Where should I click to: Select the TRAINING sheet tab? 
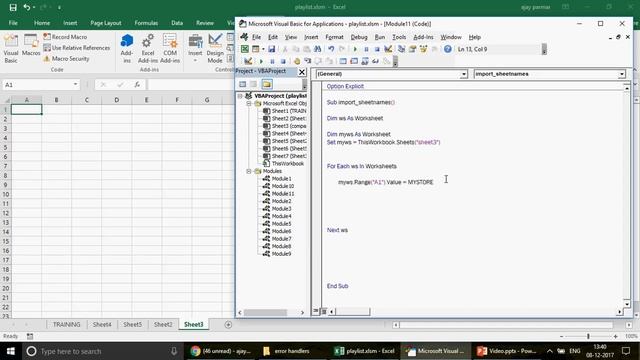(x=67, y=324)
